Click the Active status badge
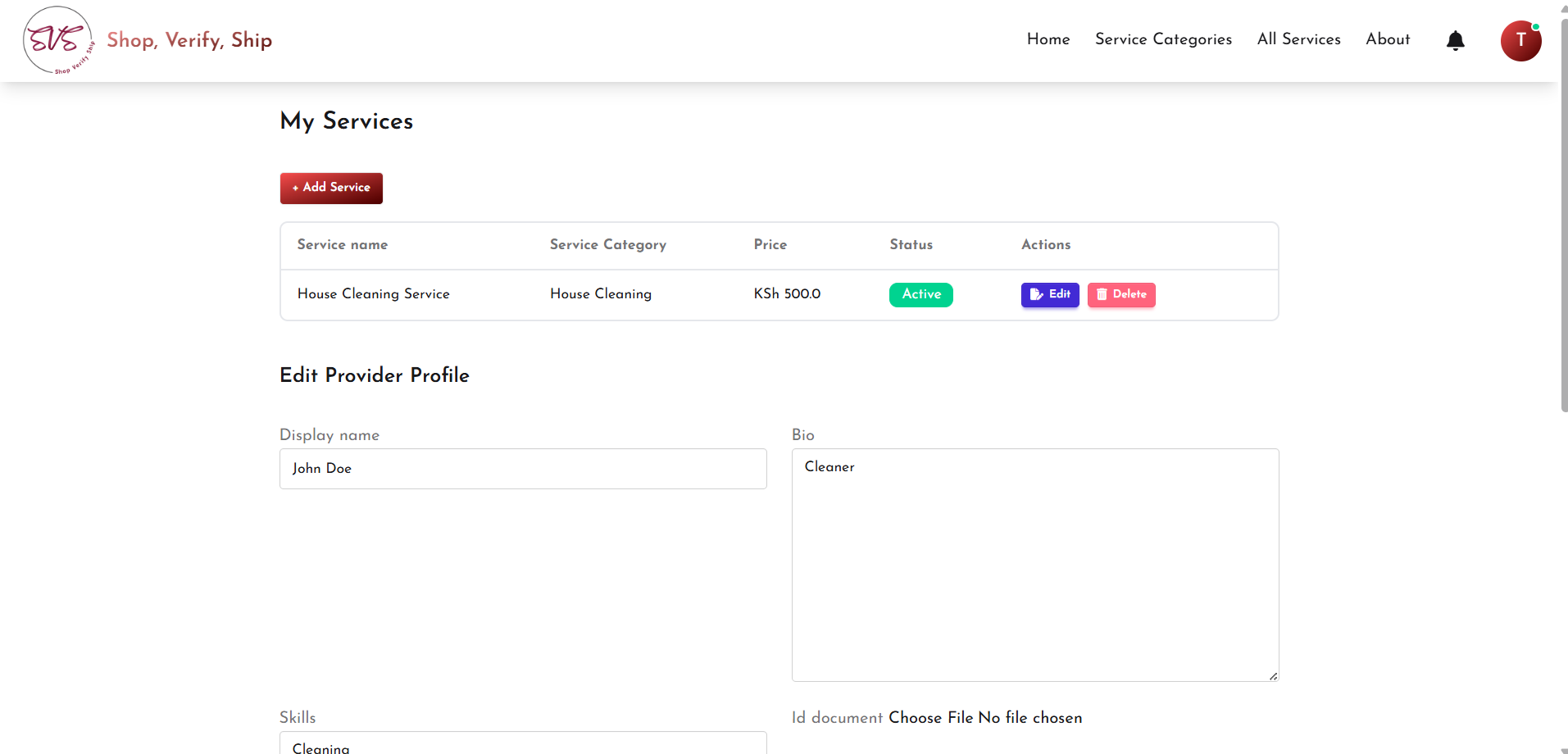The height and width of the screenshot is (754, 1568). pos(921,294)
